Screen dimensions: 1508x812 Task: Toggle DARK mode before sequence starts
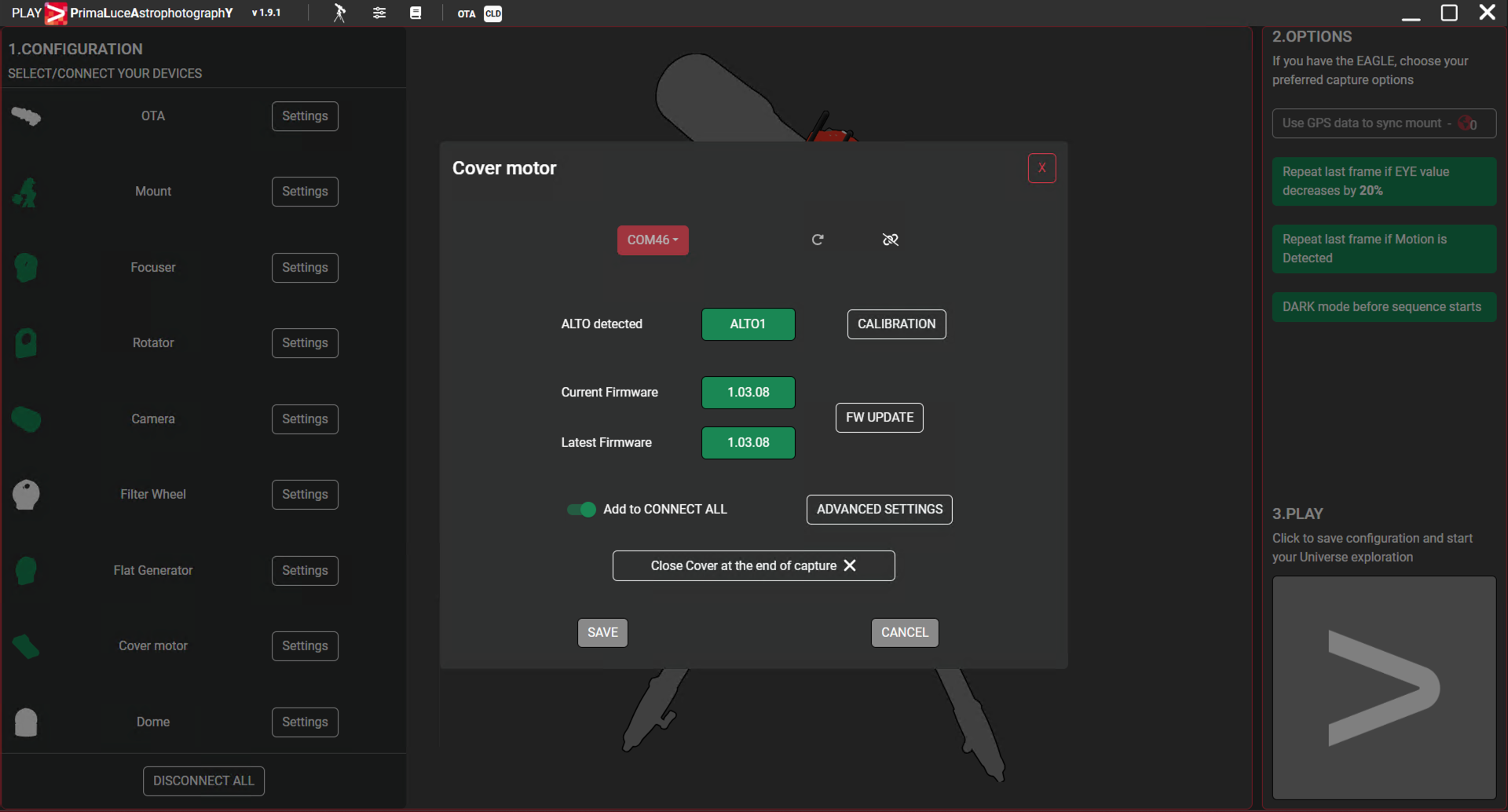[x=1384, y=307]
